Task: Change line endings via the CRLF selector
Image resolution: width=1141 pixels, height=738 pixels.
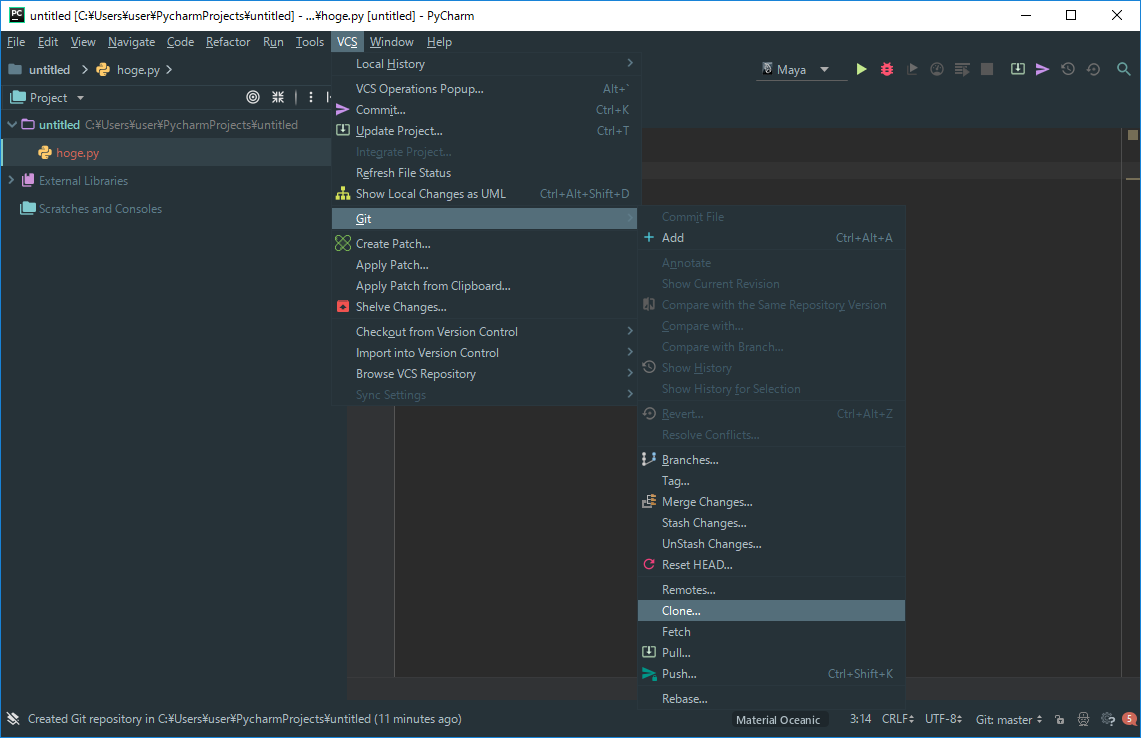Action: pyautogui.click(x=895, y=719)
